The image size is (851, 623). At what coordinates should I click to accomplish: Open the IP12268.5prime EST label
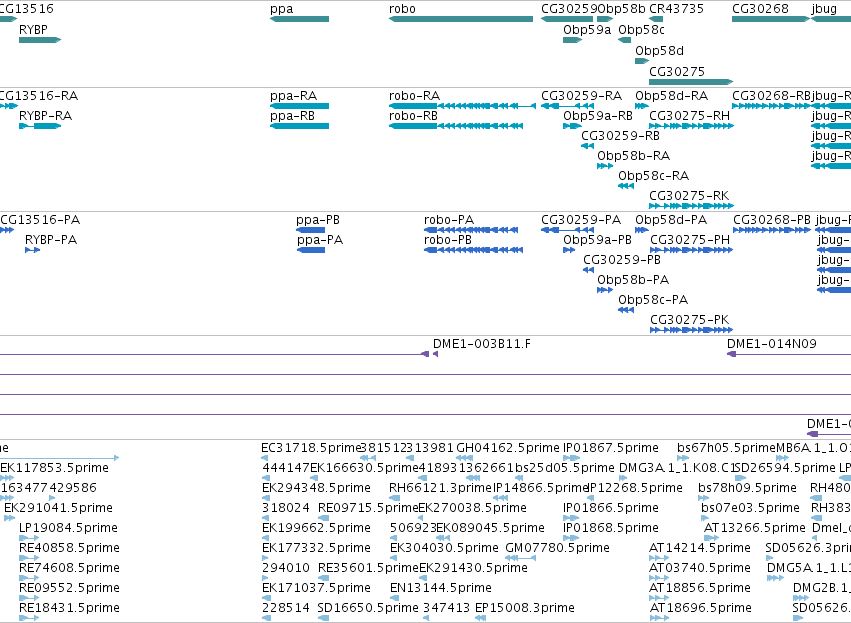(x=635, y=488)
